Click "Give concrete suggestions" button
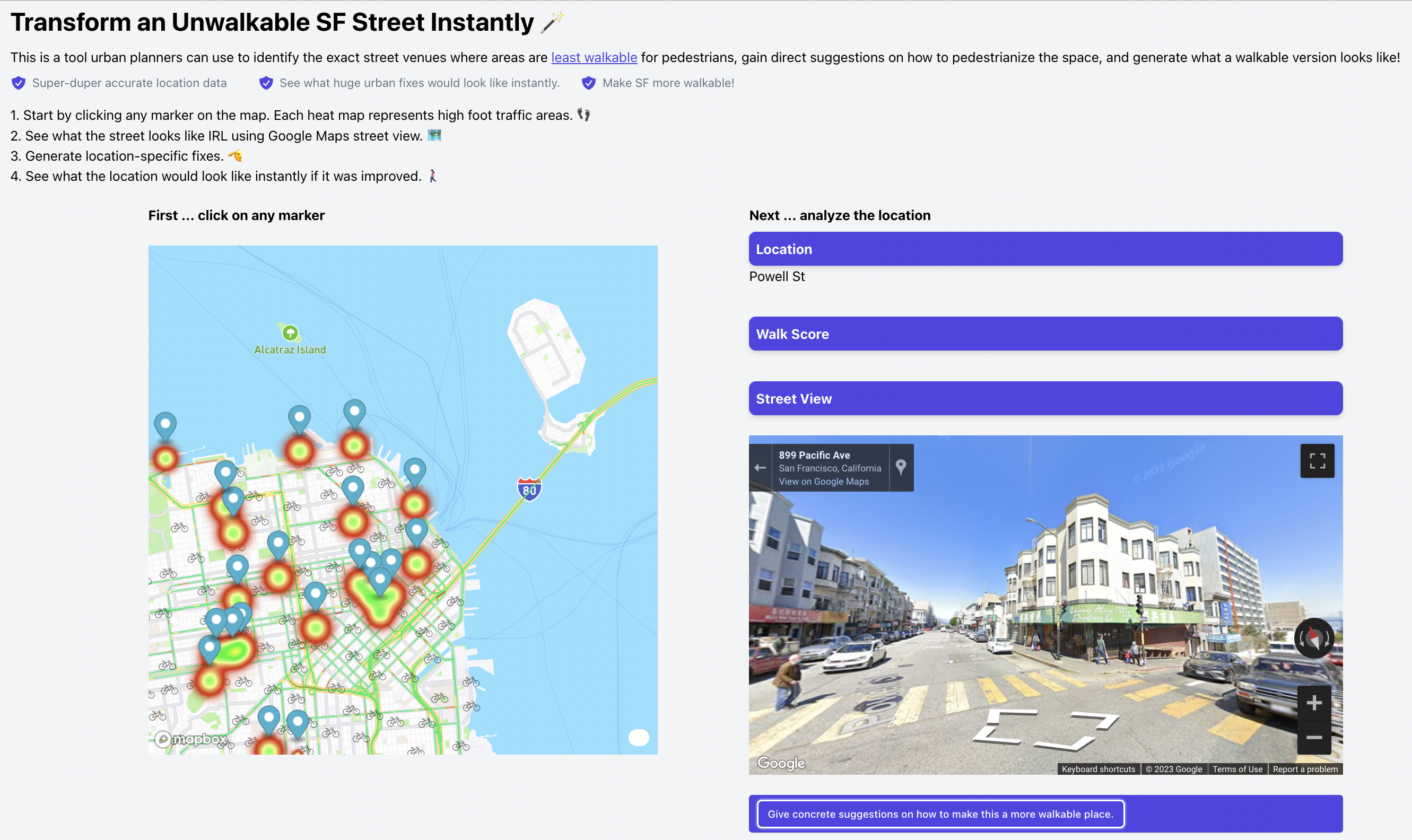 [x=940, y=814]
